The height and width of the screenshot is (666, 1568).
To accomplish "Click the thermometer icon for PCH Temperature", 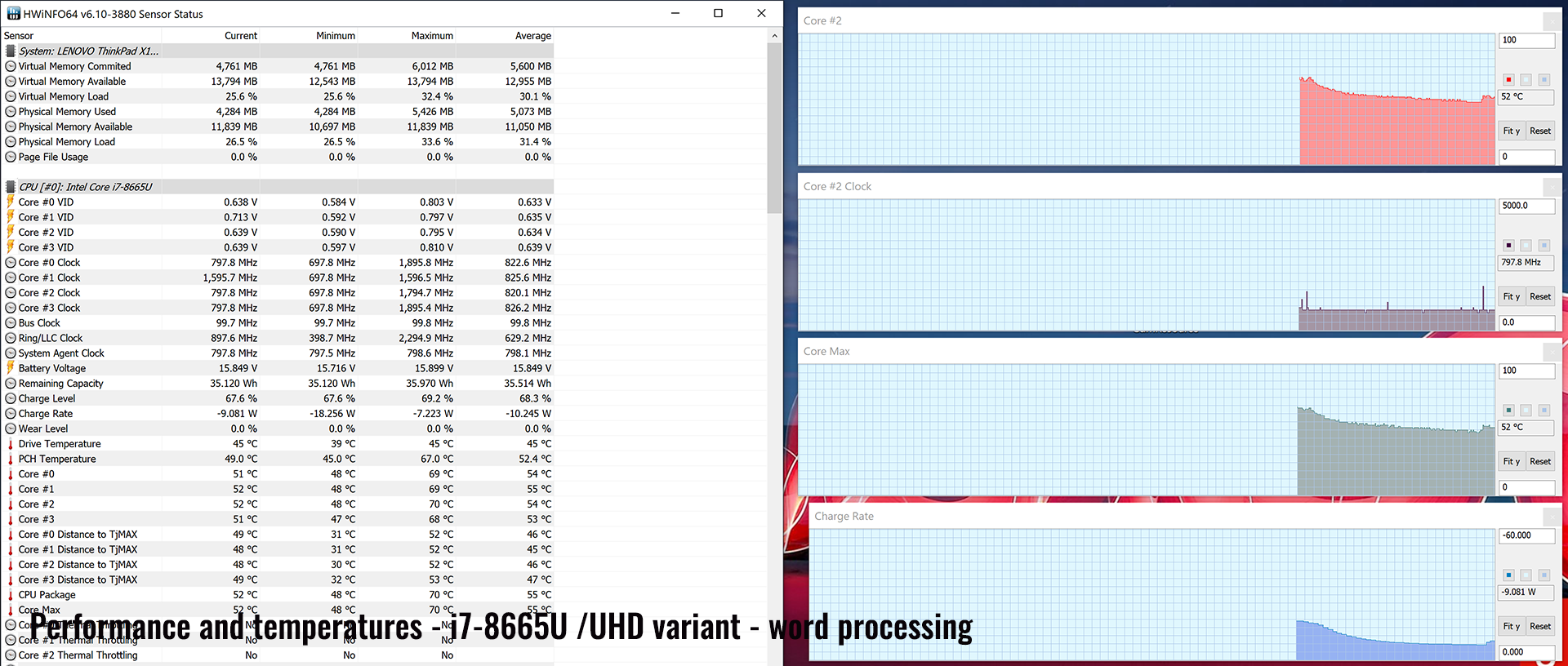I will [11, 459].
